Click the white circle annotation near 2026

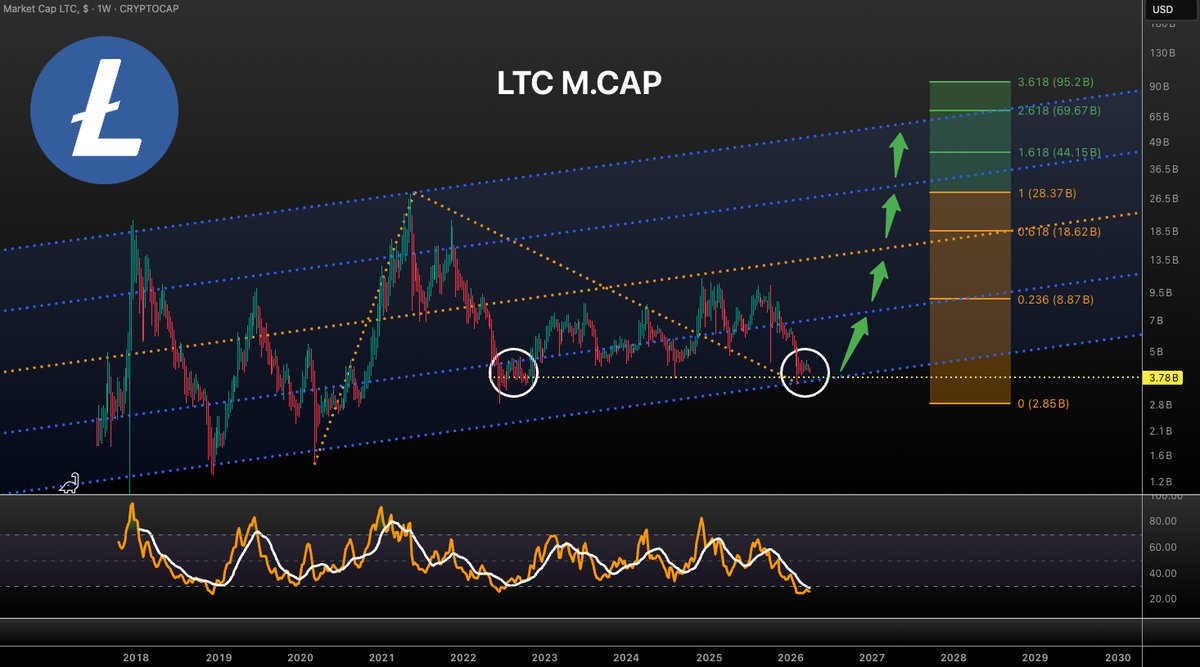tap(803, 374)
